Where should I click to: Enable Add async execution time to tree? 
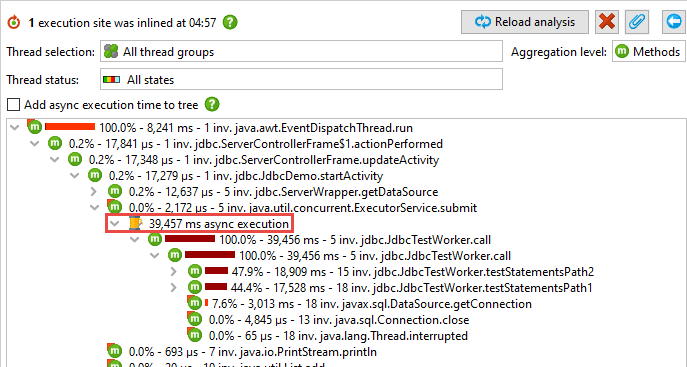(14, 105)
